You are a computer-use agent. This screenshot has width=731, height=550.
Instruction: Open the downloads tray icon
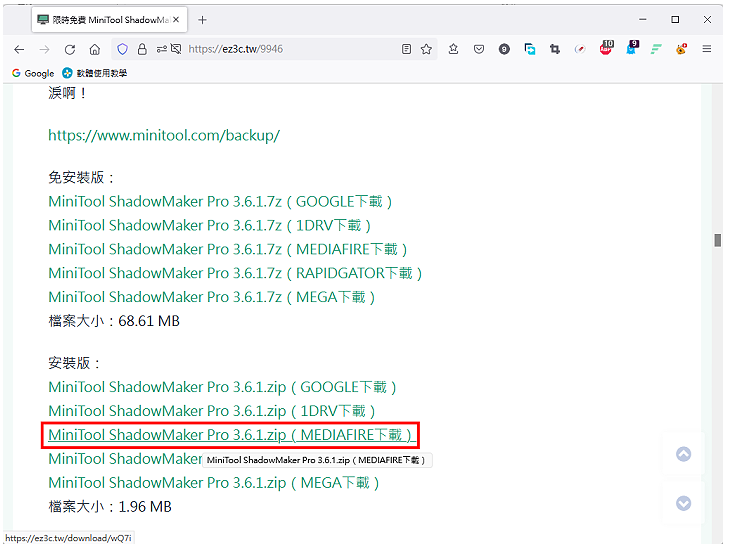(453, 49)
